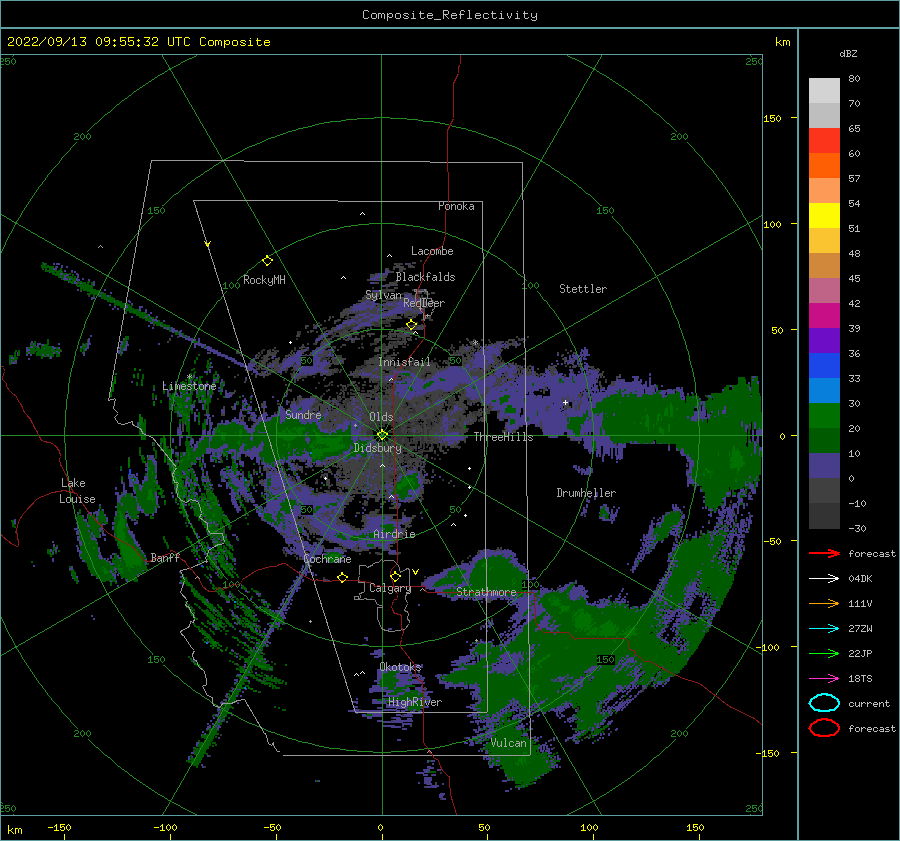
Task: Click the cyan 'current' ellipse legend icon
Action: 824,703
